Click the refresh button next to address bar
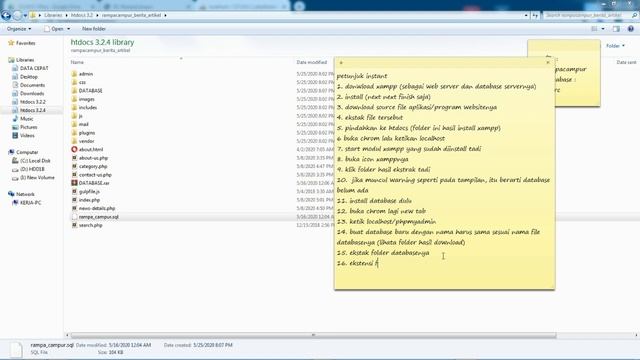This screenshot has height=360, width=640. pyautogui.click(x=535, y=16)
